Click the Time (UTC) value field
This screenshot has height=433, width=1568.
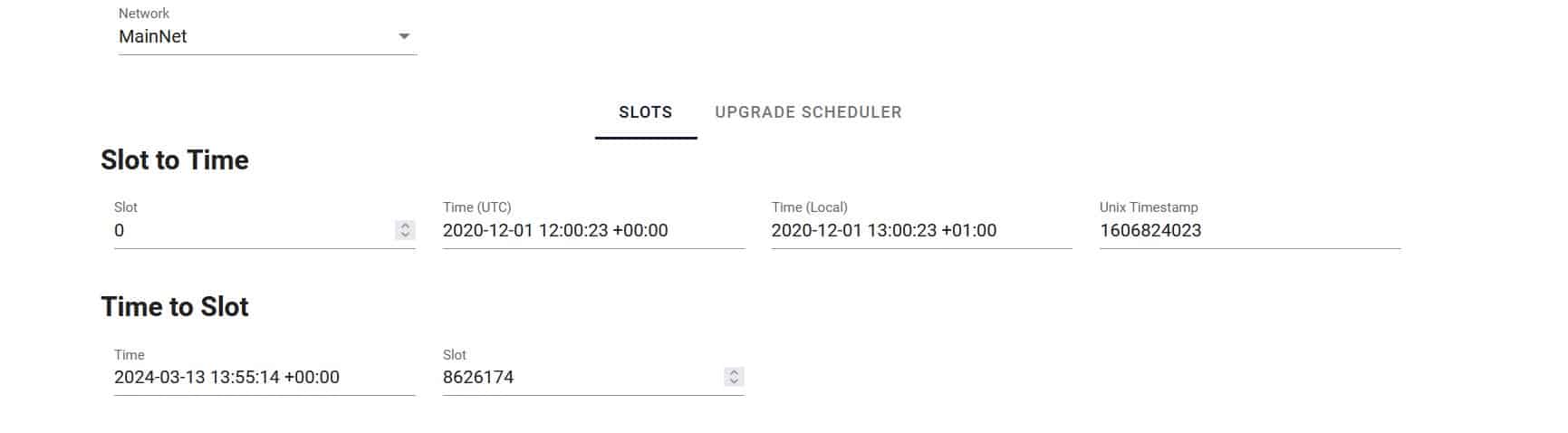[x=592, y=231]
